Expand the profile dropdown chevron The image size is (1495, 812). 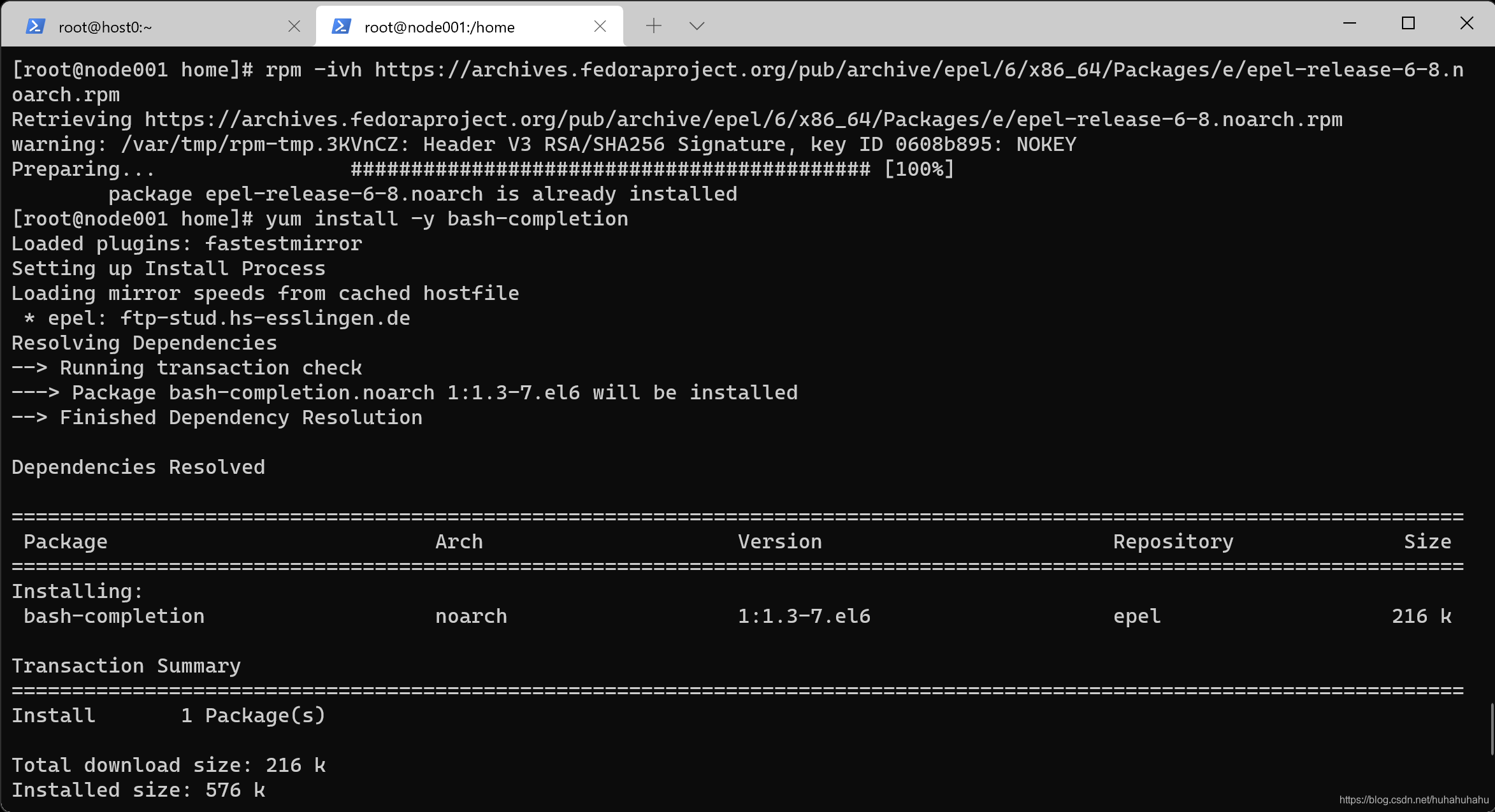pyautogui.click(x=697, y=26)
